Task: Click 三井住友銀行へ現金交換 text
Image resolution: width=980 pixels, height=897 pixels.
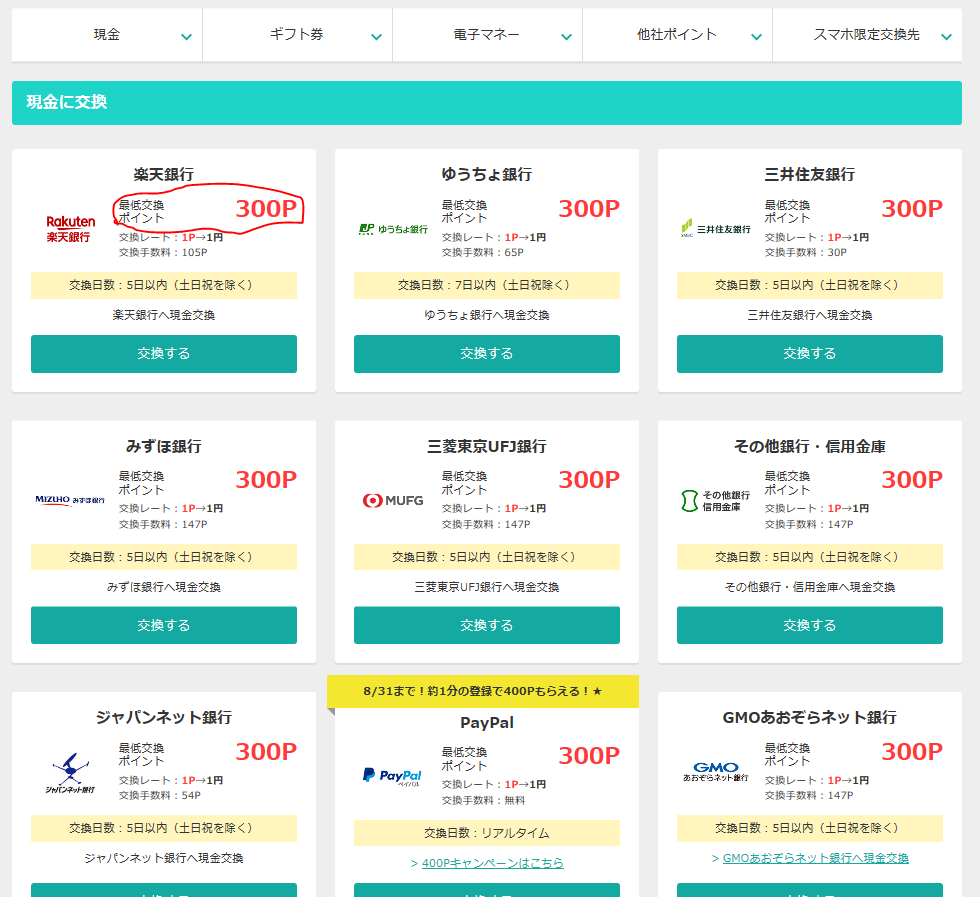Action: pyautogui.click(x=810, y=315)
